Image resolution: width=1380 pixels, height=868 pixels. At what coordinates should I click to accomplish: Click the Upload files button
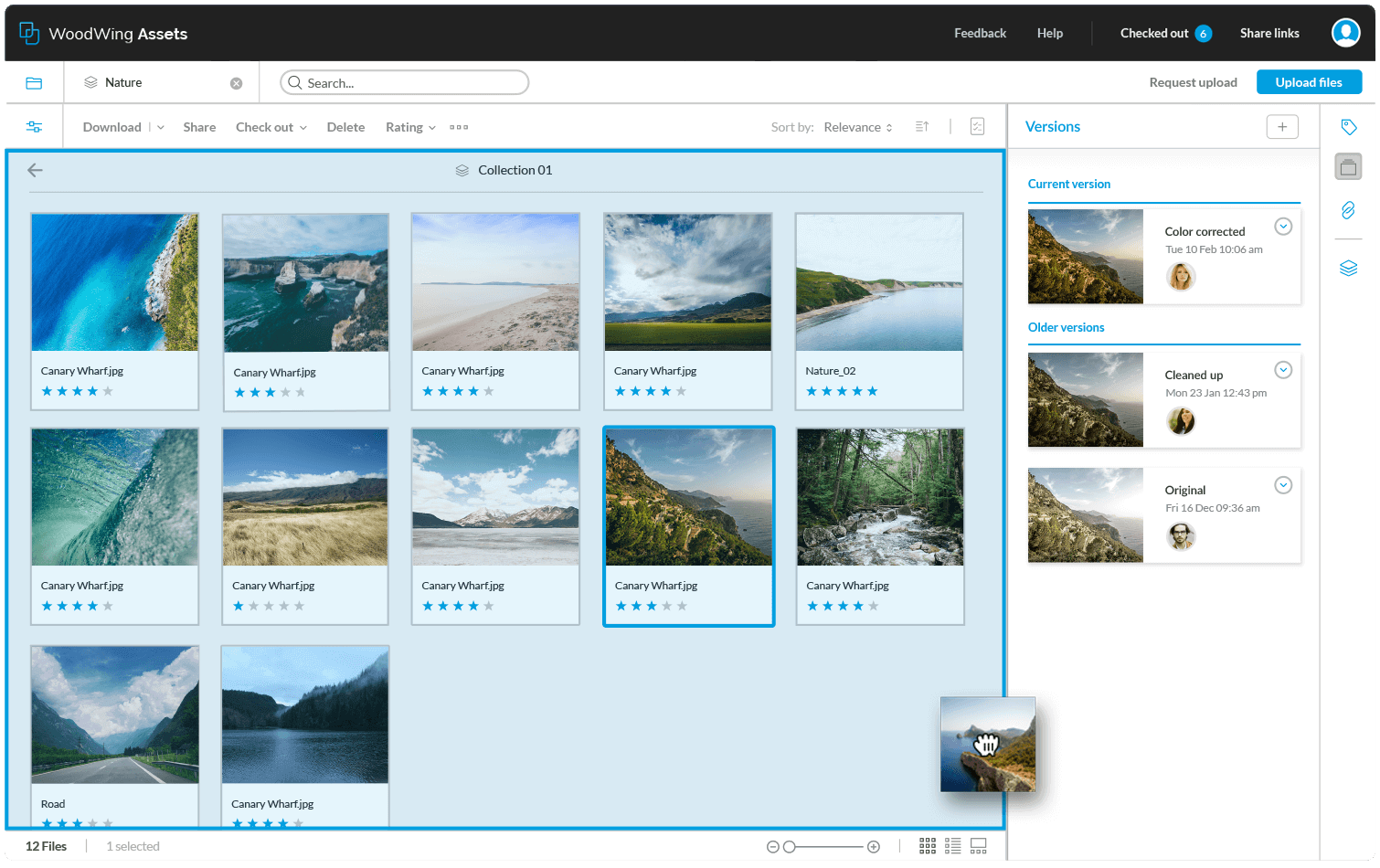1309,82
